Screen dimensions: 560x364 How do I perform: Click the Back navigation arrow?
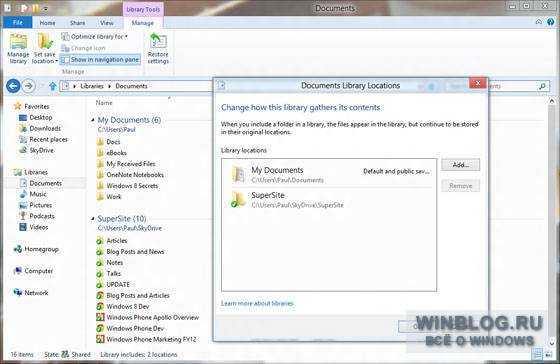pyautogui.click(x=13, y=86)
